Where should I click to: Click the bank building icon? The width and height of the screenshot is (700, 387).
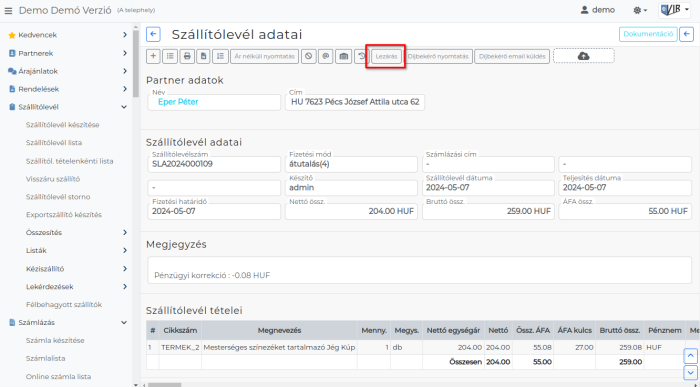343,56
